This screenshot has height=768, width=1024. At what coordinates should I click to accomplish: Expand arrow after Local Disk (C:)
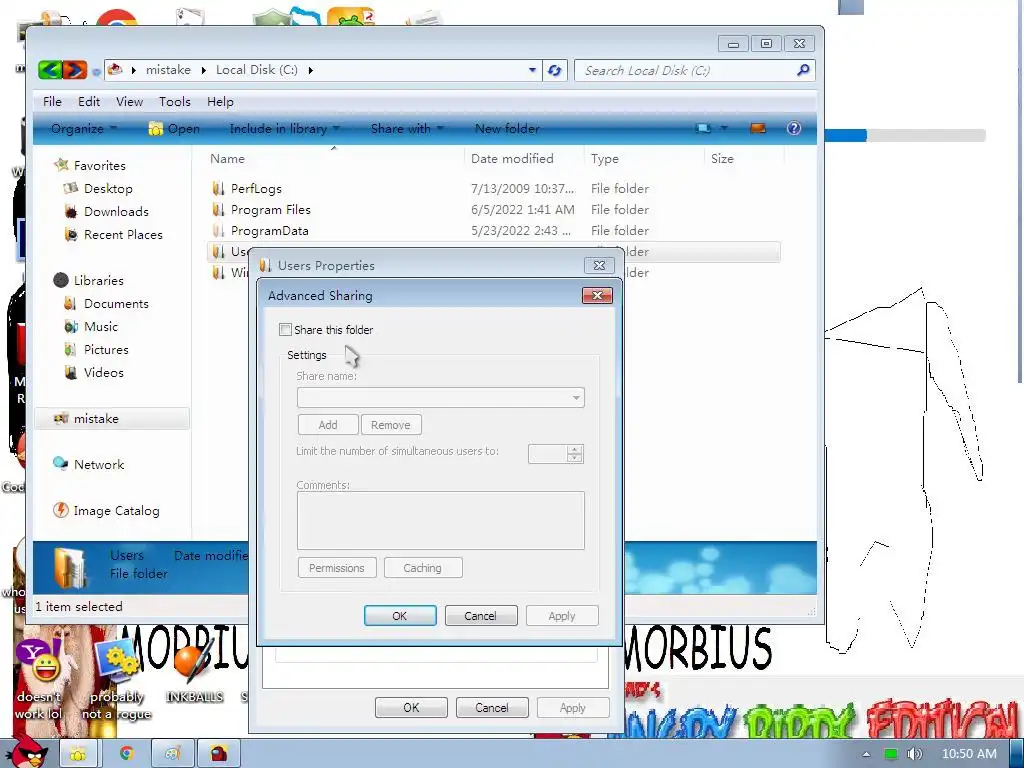[310, 71]
